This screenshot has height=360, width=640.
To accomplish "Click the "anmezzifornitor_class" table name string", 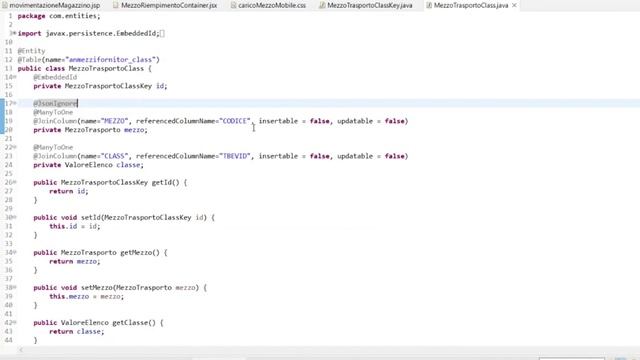I will [x=111, y=60].
